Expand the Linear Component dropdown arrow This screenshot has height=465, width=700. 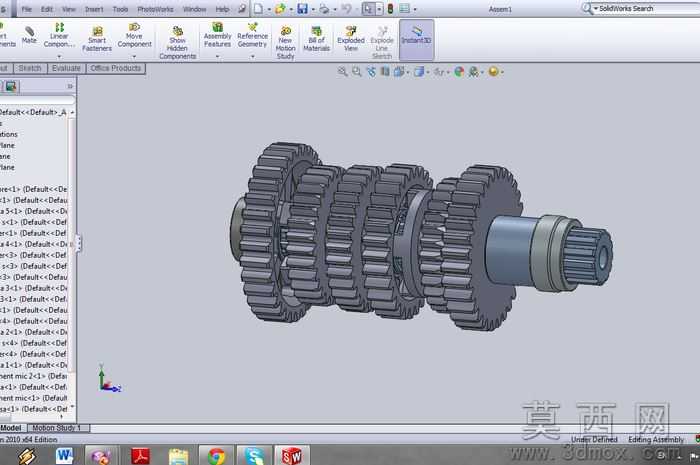pos(59,57)
